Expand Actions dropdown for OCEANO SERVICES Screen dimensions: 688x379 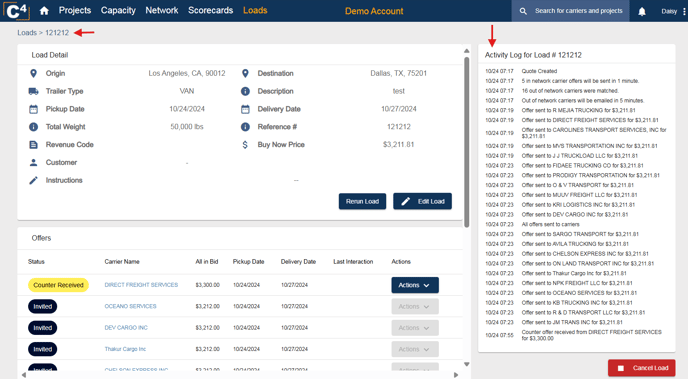pyautogui.click(x=415, y=307)
